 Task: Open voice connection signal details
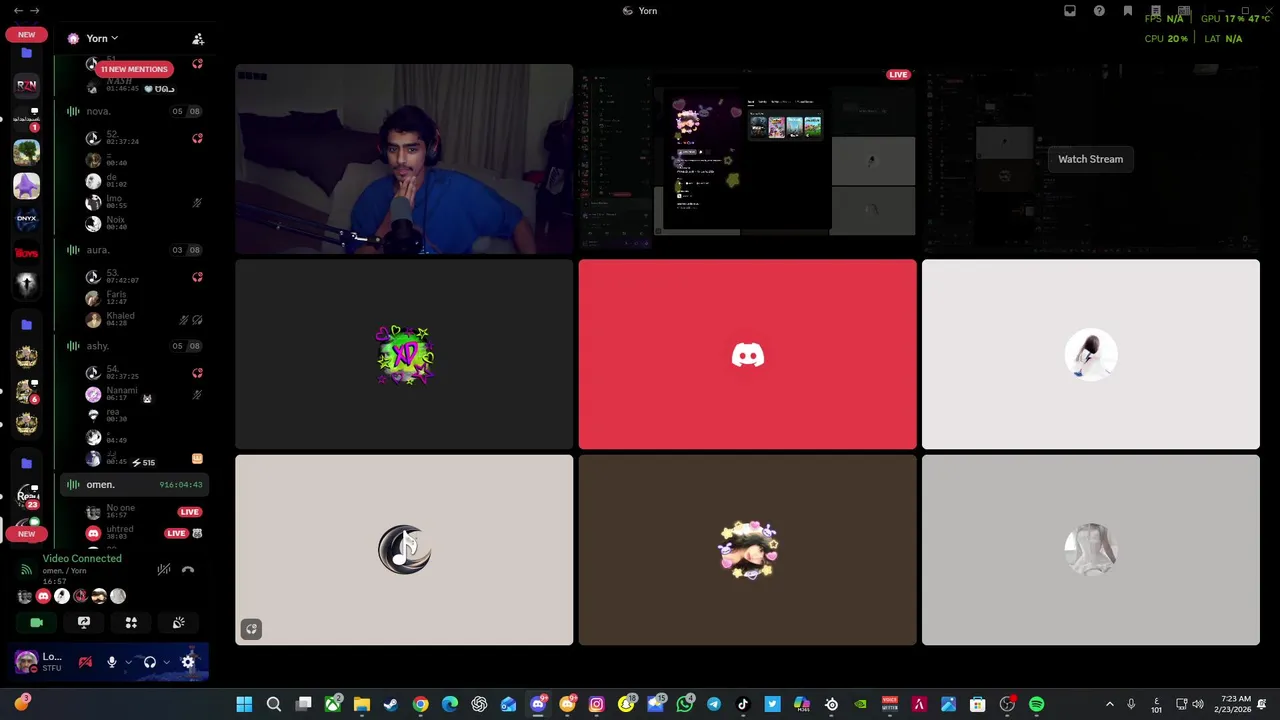(27, 569)
